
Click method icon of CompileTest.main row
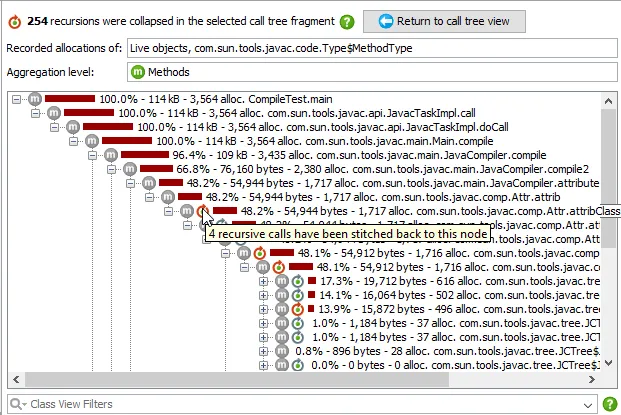35,99
